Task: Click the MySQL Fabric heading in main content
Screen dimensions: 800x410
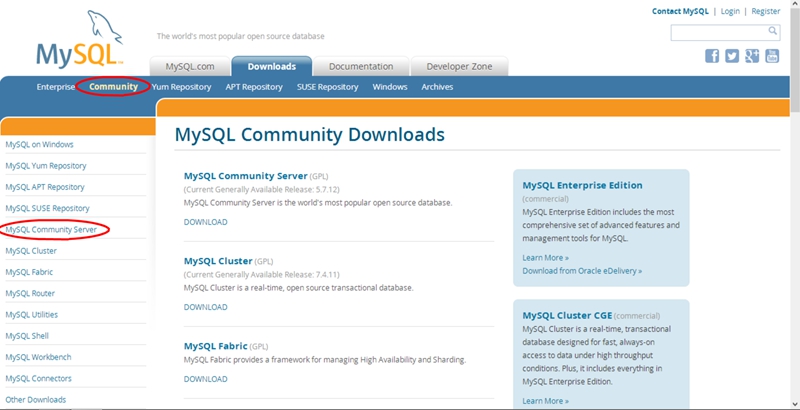Action: 215,346
